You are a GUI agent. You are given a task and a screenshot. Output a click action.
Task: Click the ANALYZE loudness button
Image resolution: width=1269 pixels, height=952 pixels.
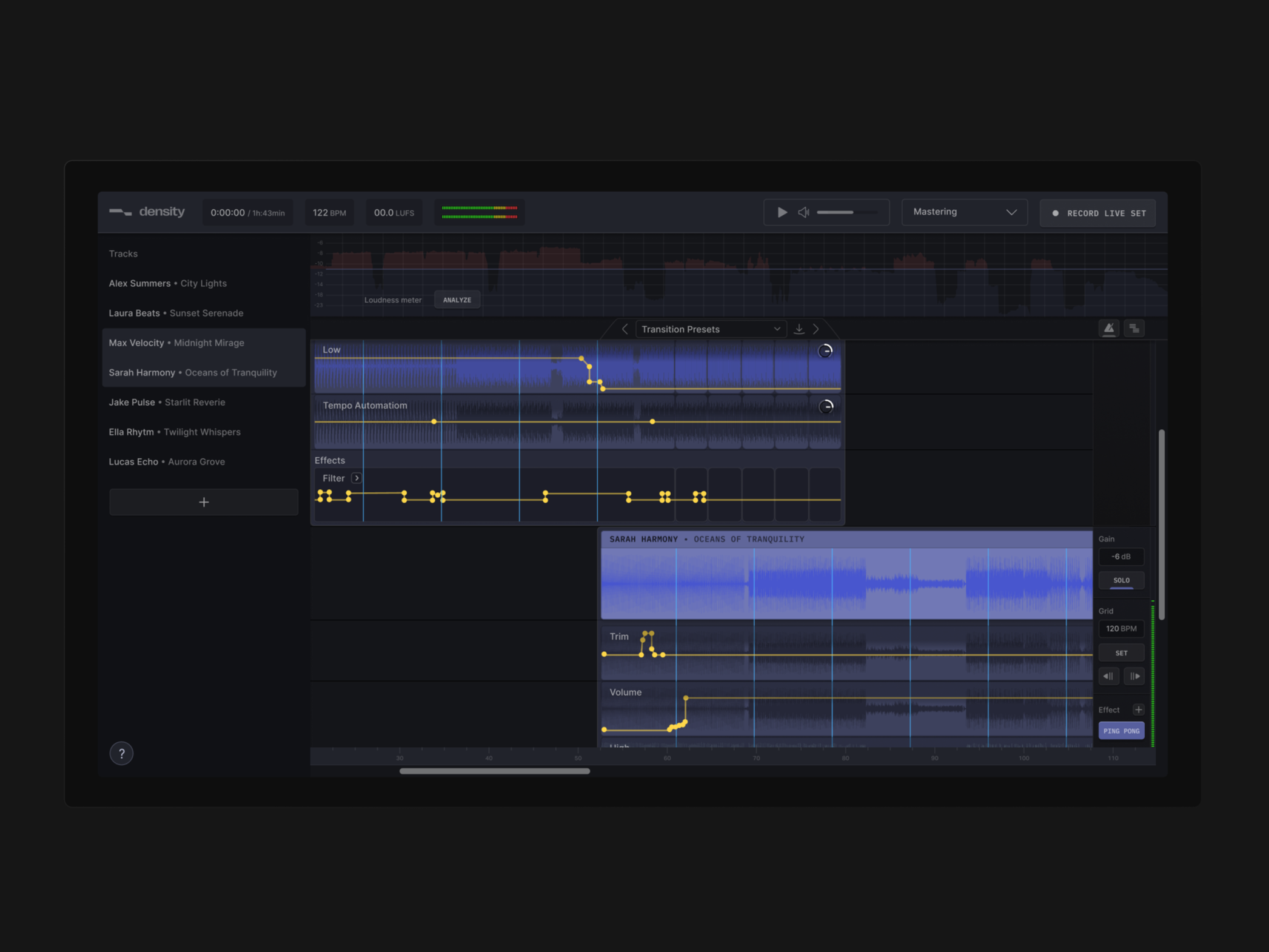tap(457, 300)
